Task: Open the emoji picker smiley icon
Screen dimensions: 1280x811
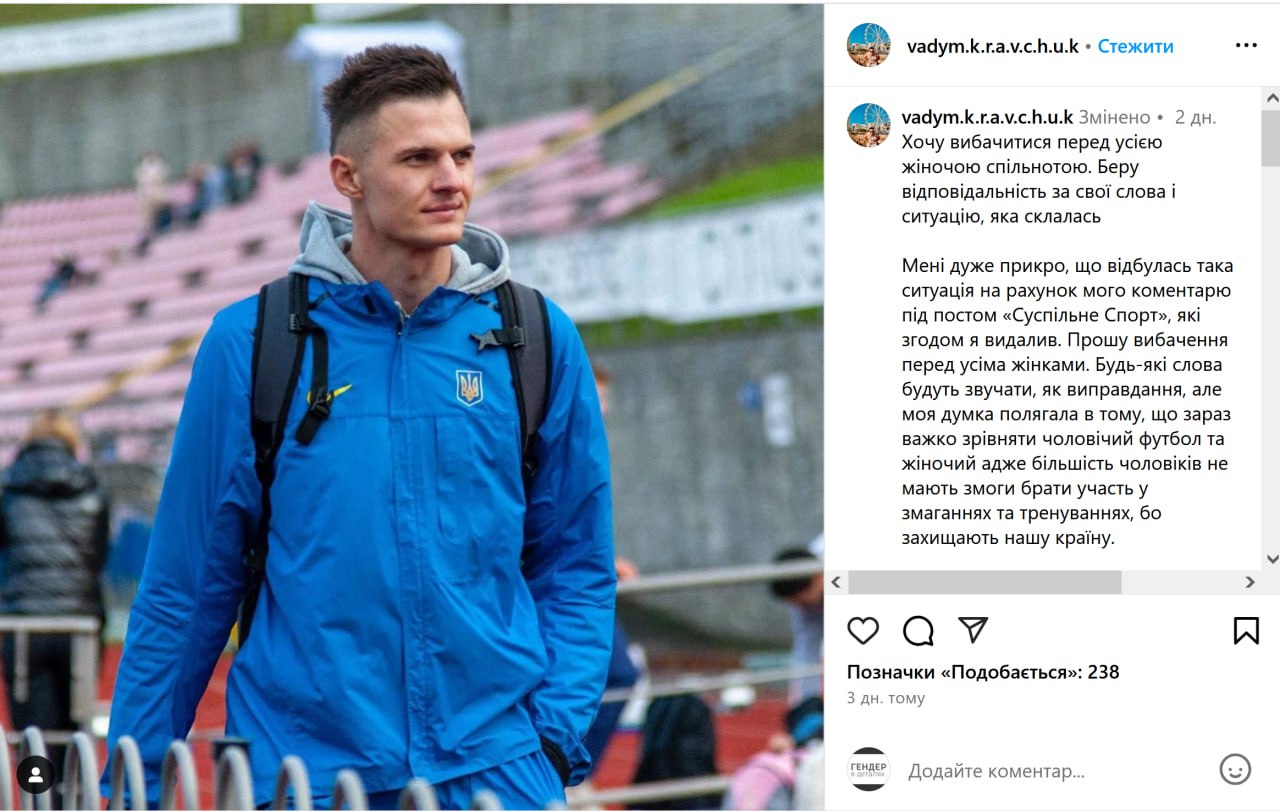Action: point(1236,769)
